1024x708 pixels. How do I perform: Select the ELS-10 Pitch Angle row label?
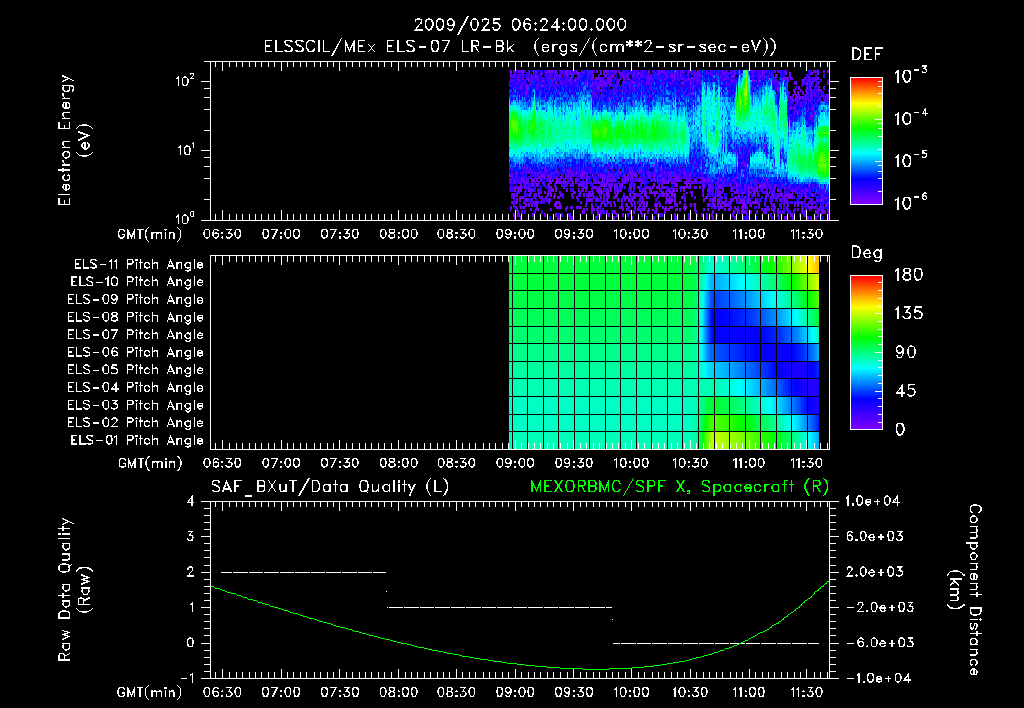point(137,282)
